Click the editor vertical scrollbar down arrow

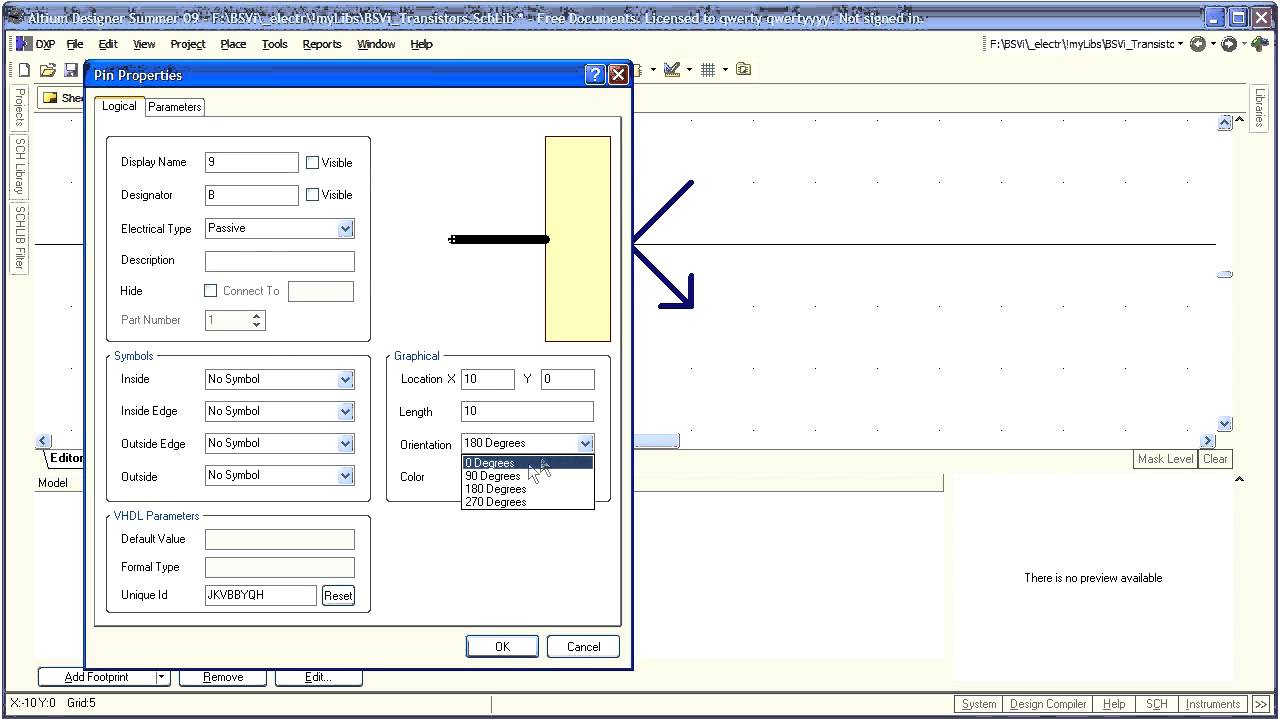[x=1224, y=424]
